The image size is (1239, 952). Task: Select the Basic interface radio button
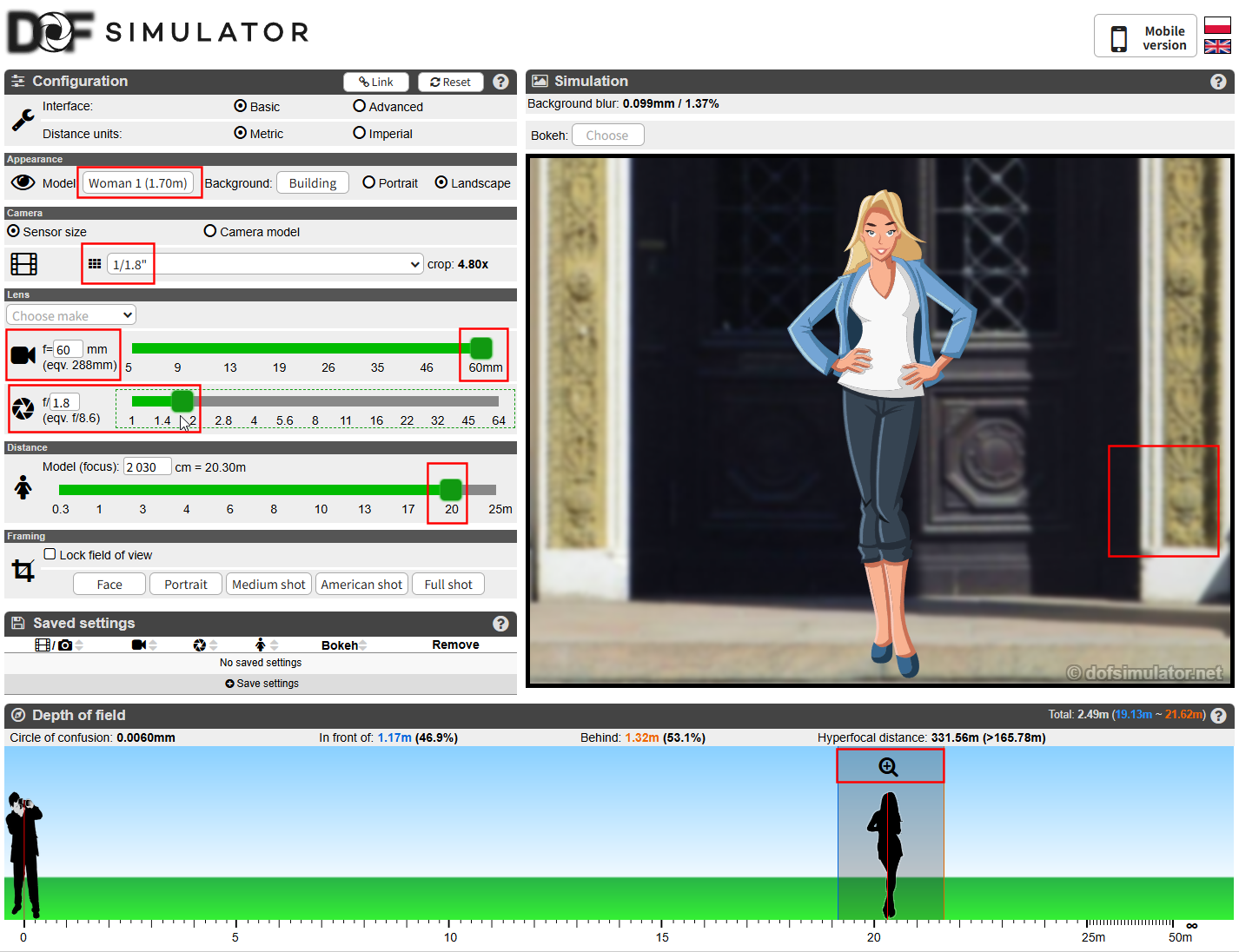click(241, 106)
